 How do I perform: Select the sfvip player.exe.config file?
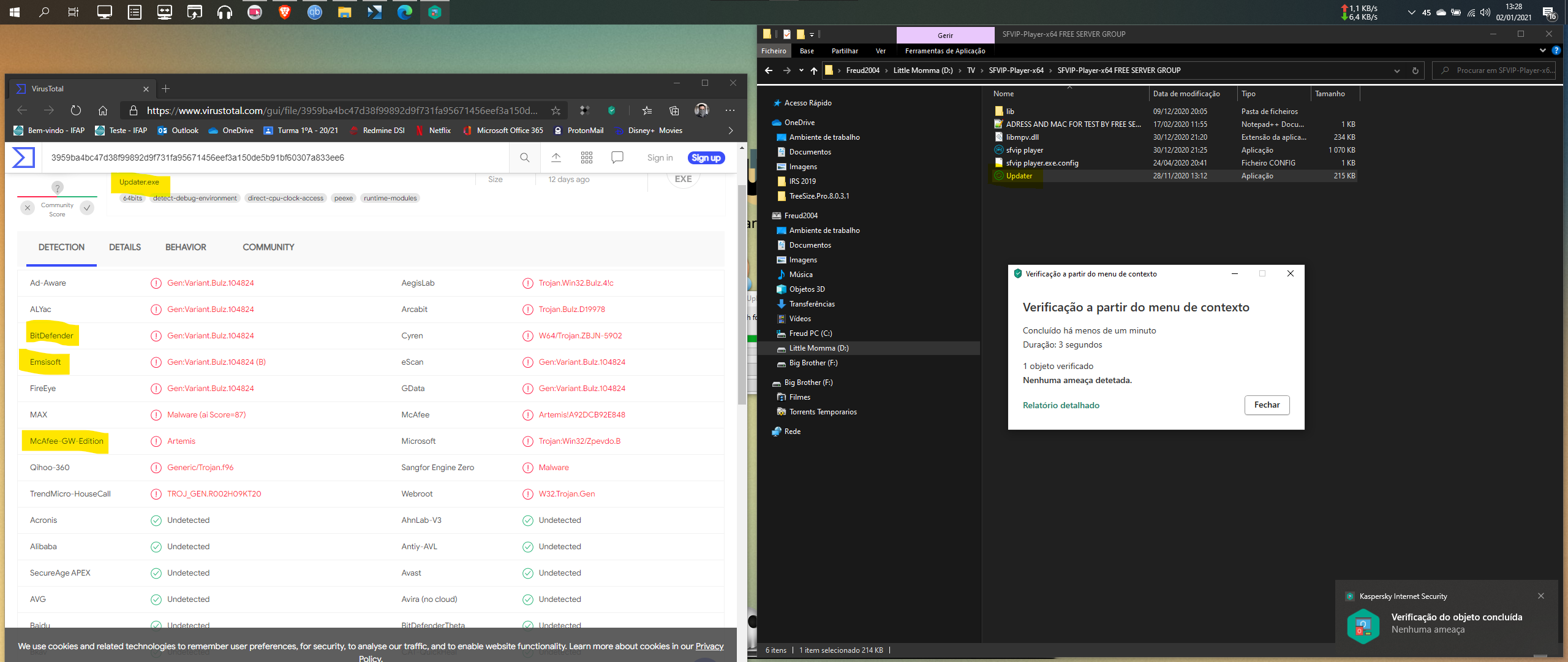click(1042, 163)
